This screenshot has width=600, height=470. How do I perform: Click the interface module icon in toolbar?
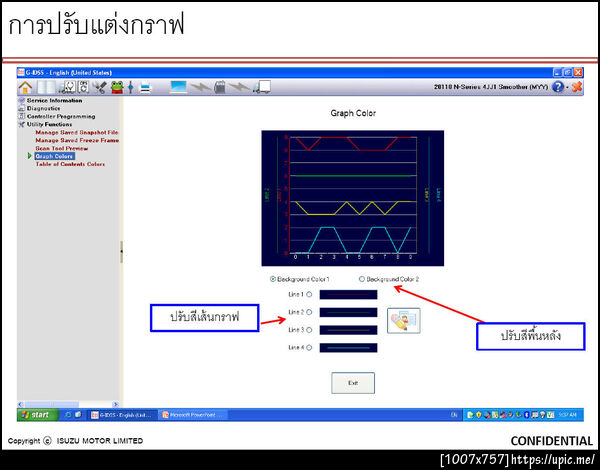[x=220, y=88]
